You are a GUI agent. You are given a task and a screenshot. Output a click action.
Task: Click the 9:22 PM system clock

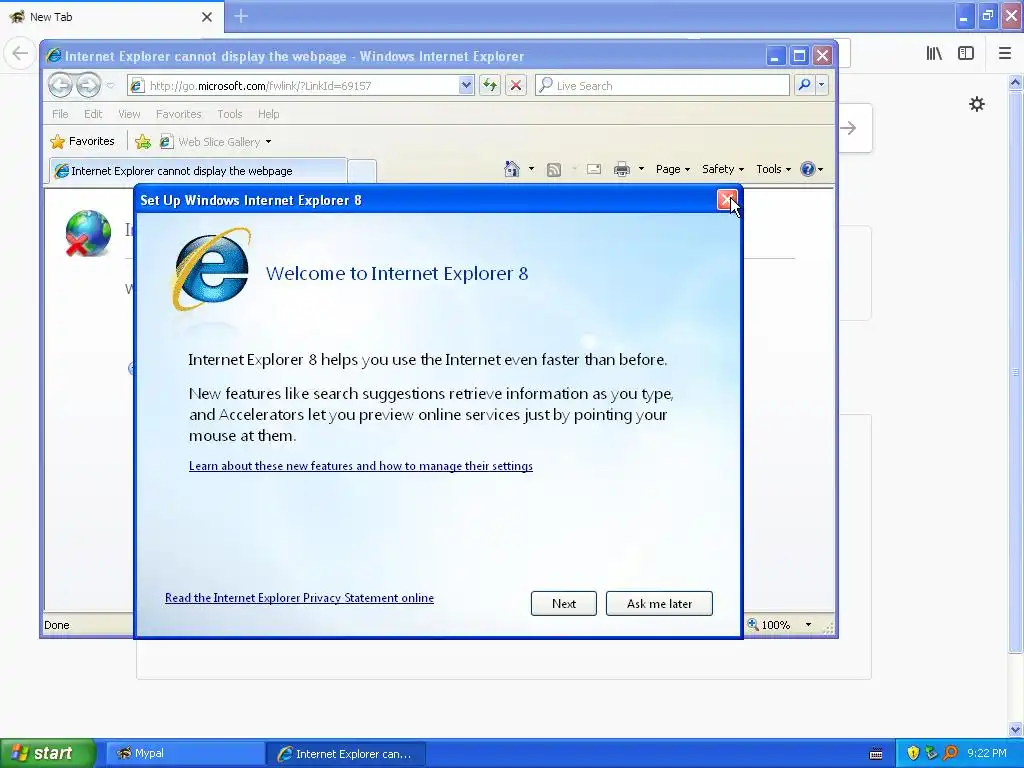[x=987, y=754]
